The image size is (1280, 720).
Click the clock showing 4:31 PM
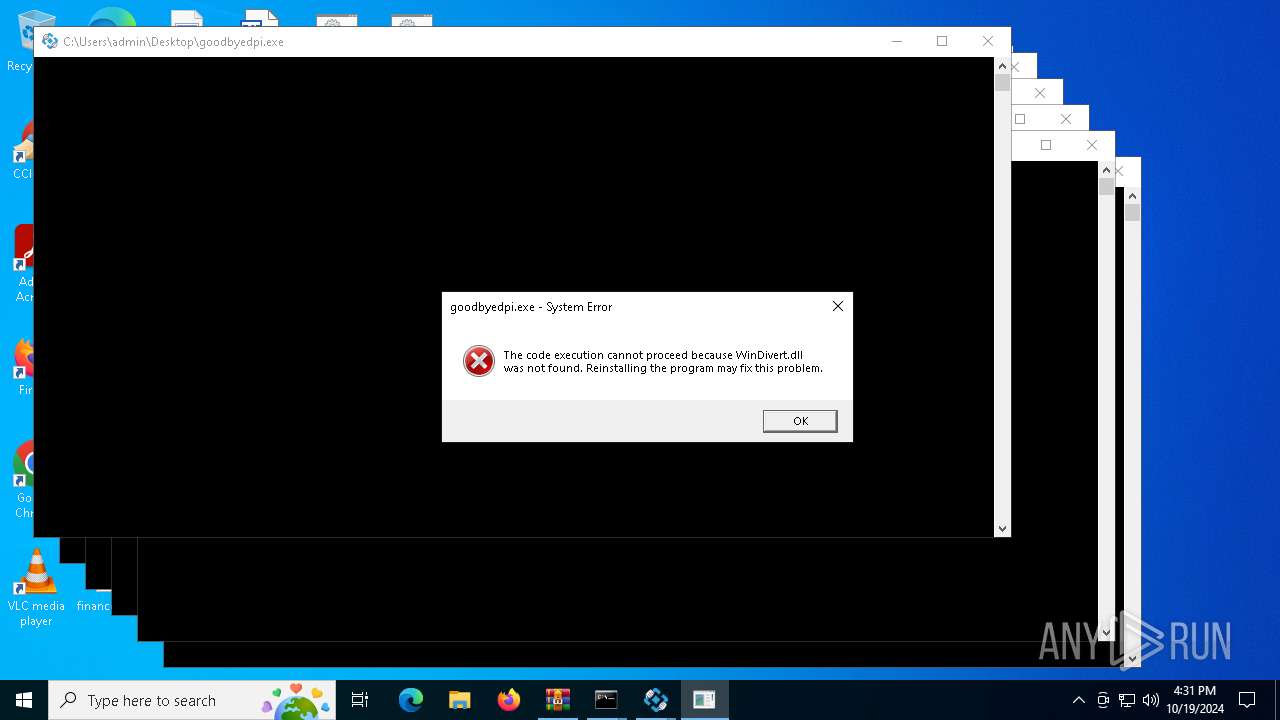pyautogui.click(x=1195, y=700)
